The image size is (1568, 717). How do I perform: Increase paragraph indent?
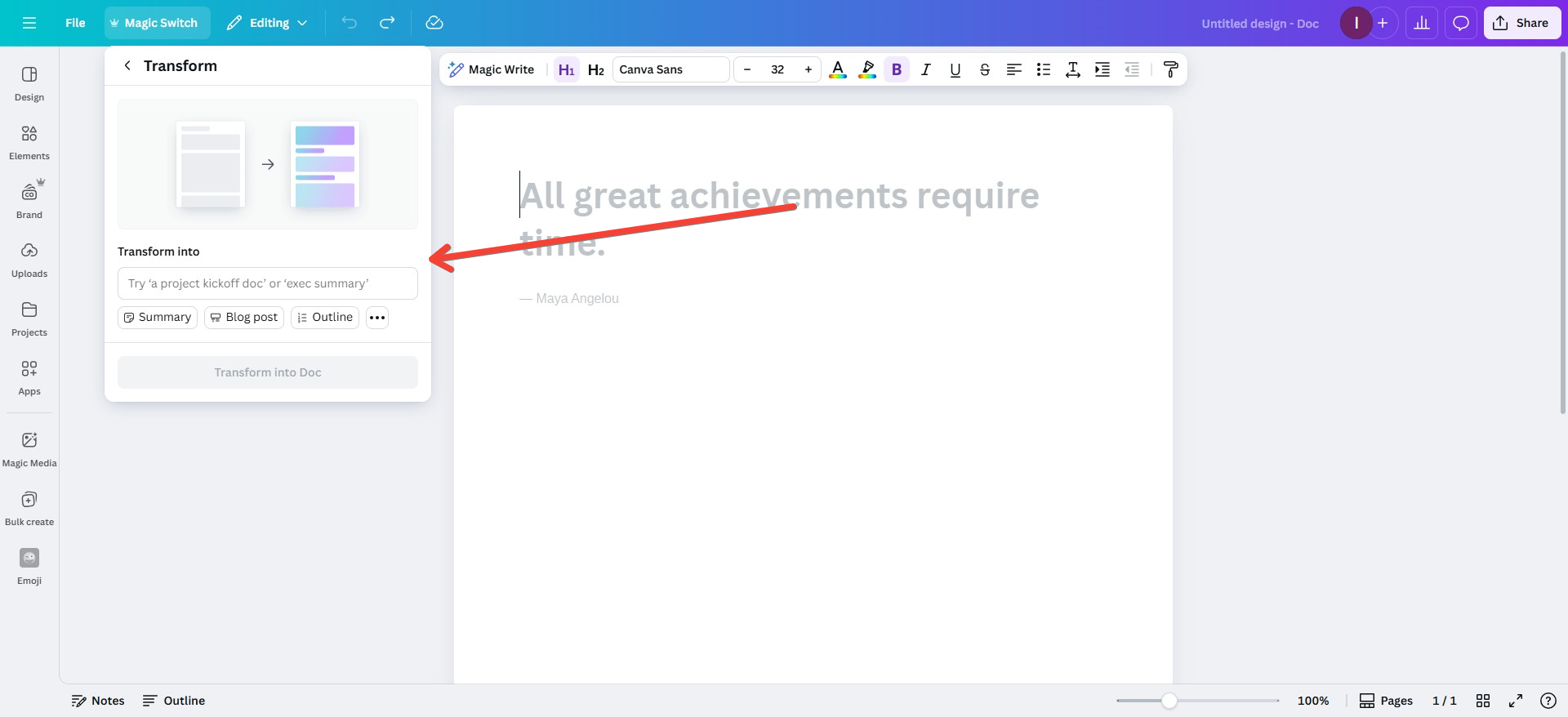(1102, 69)
